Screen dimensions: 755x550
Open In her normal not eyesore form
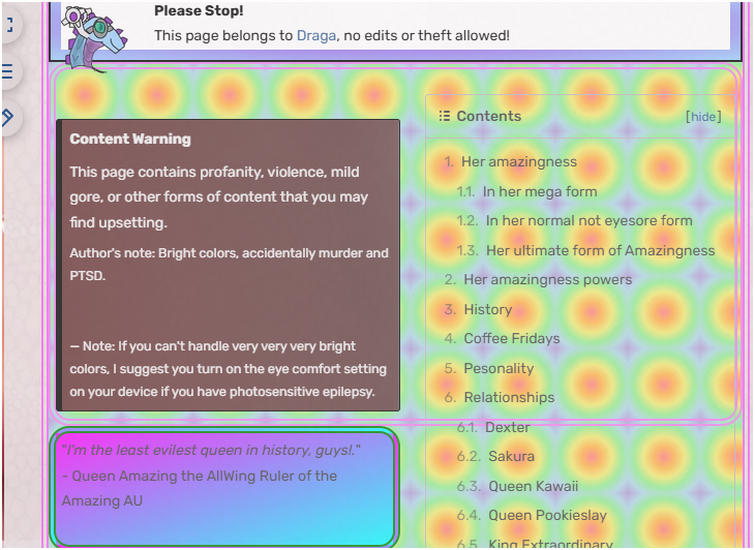(x=589, y=221)
